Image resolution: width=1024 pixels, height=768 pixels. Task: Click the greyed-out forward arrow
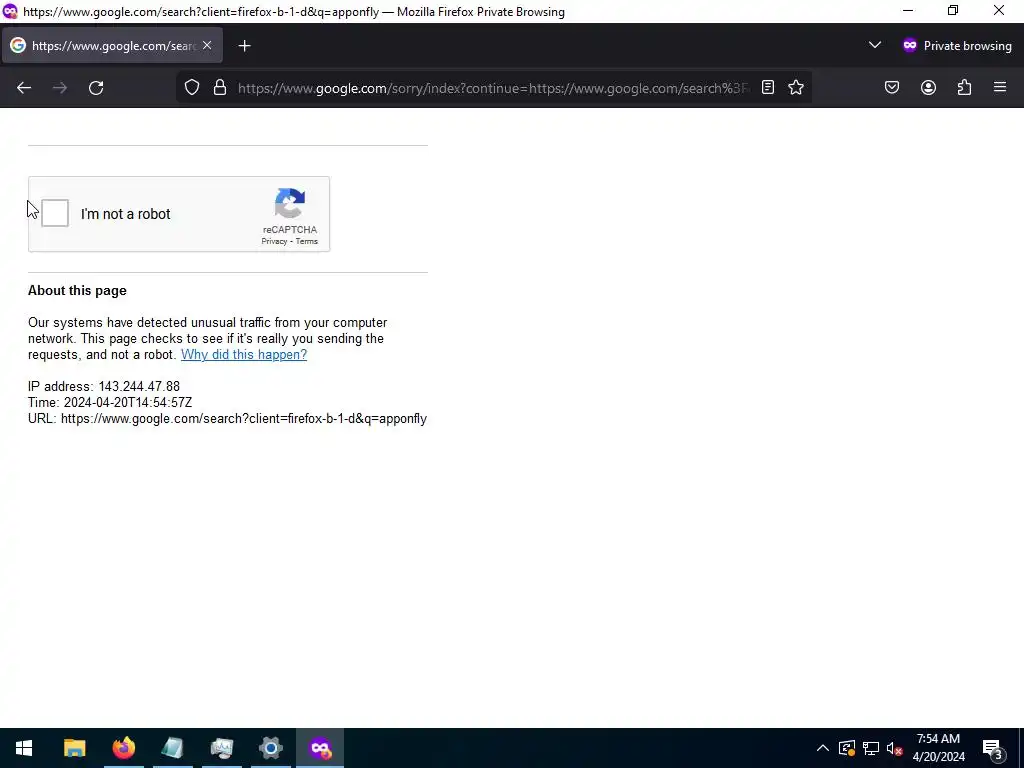coord(60,88)
